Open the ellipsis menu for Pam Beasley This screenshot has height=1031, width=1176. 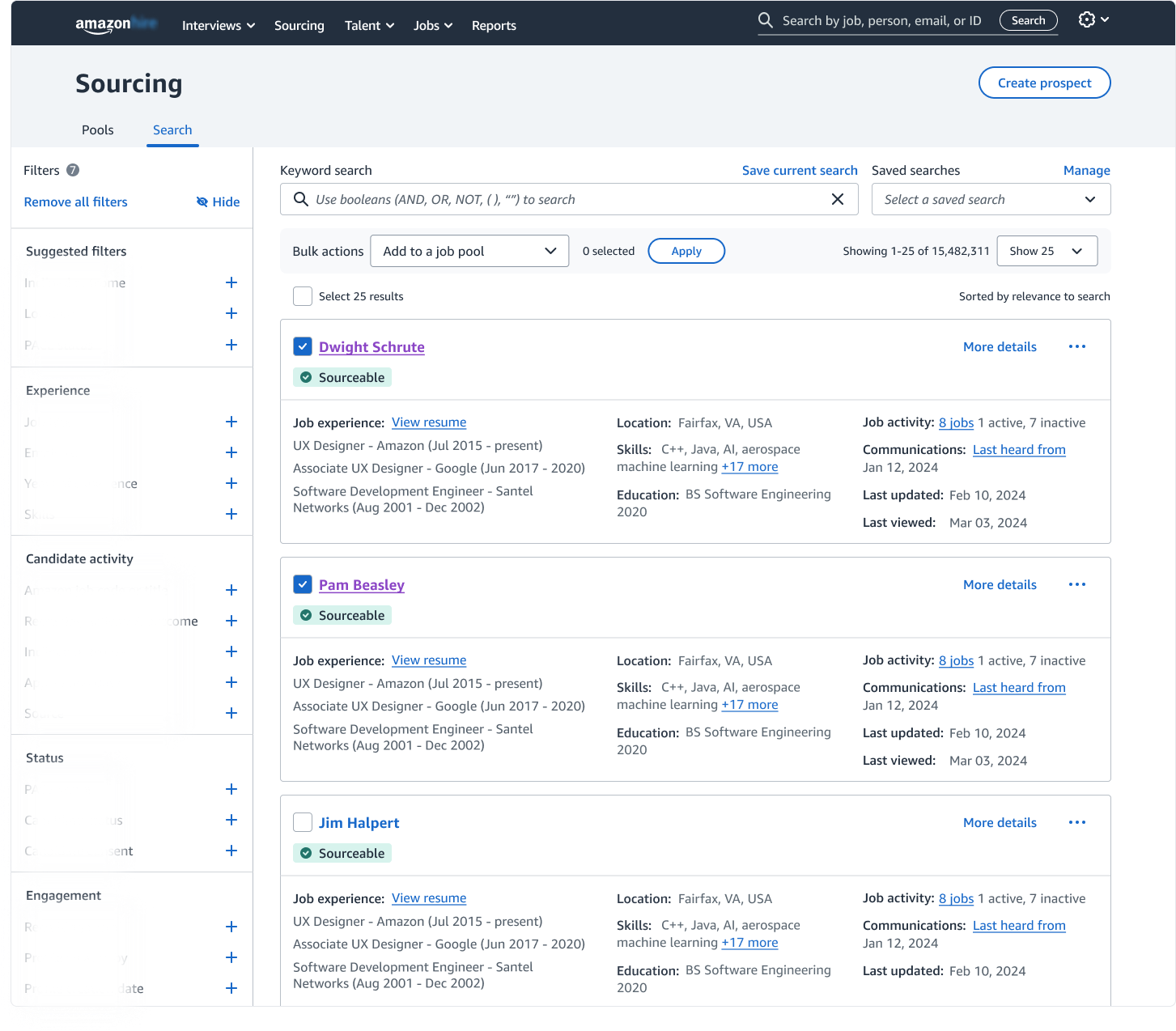(x=1077, y=584)
